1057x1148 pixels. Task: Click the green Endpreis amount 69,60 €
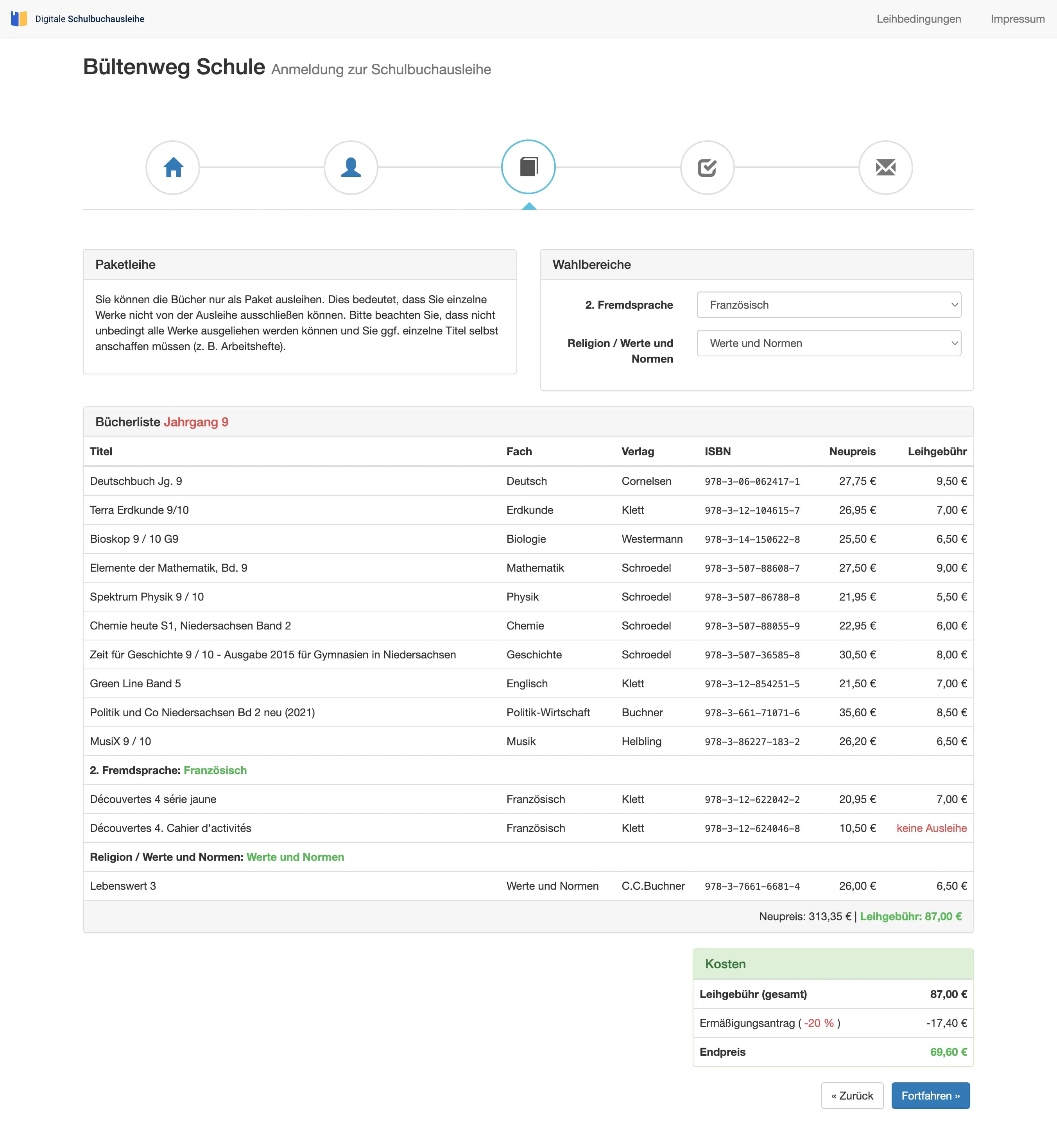(948, 1052)
